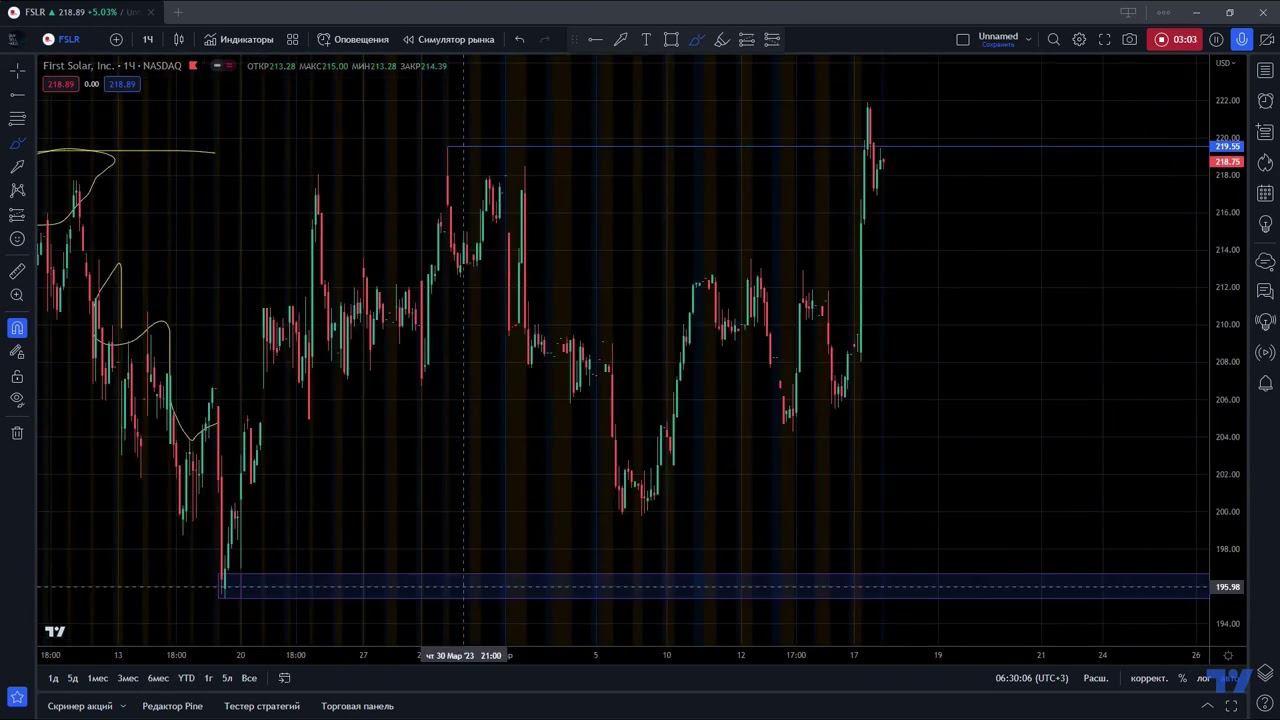Toggle Расш. extended hours session
This screenshot has width=1280, height=720.
(x=1096, y=678)
